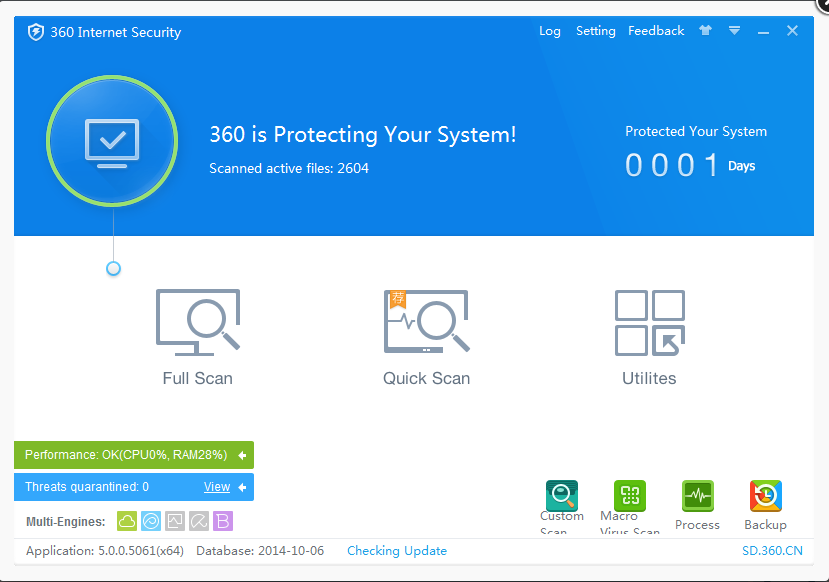Open the Feedback menu
This screenshot has width=829, height=582.
[656, 31]
